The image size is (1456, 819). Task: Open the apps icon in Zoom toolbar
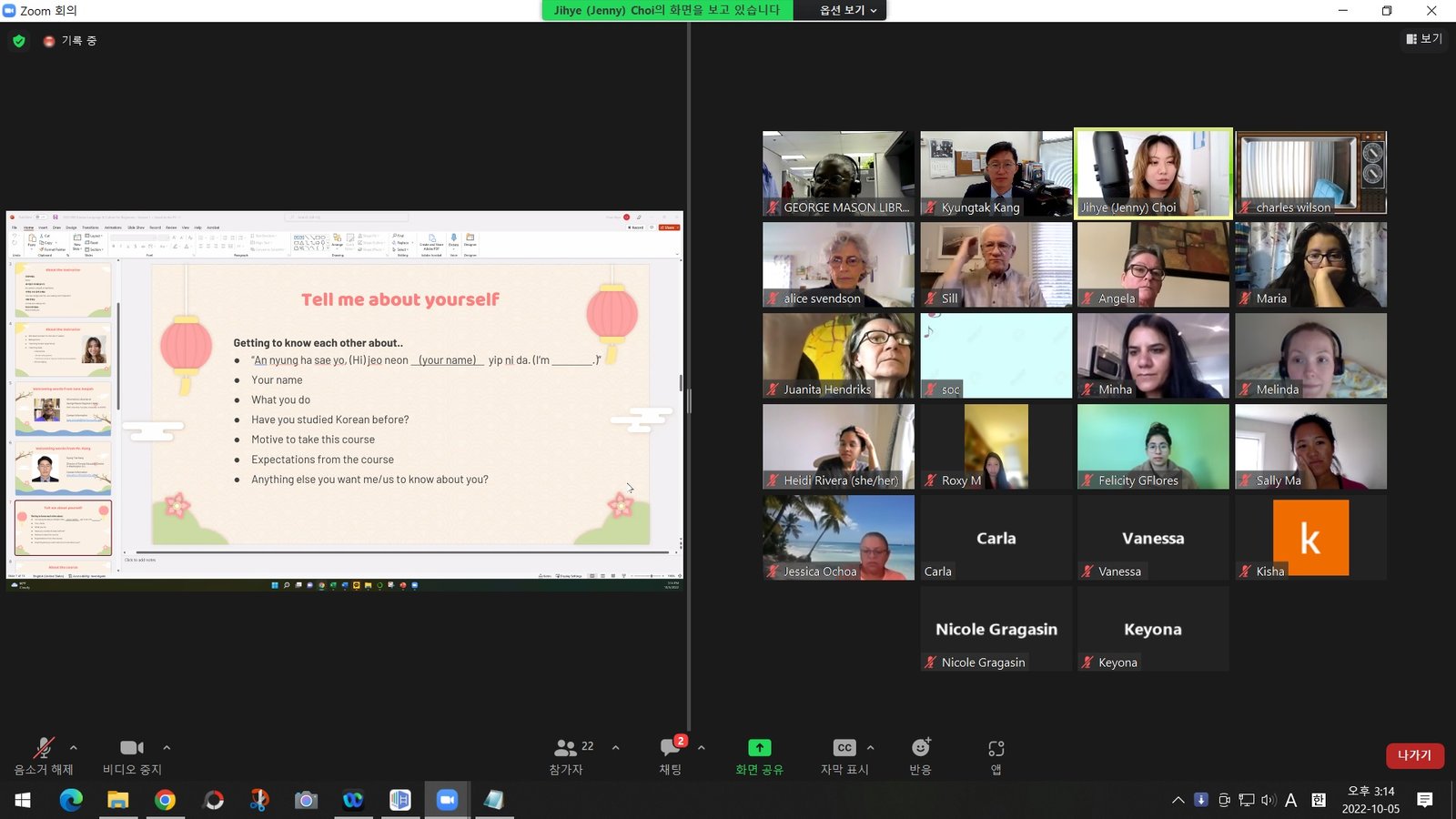pos(996,748)
